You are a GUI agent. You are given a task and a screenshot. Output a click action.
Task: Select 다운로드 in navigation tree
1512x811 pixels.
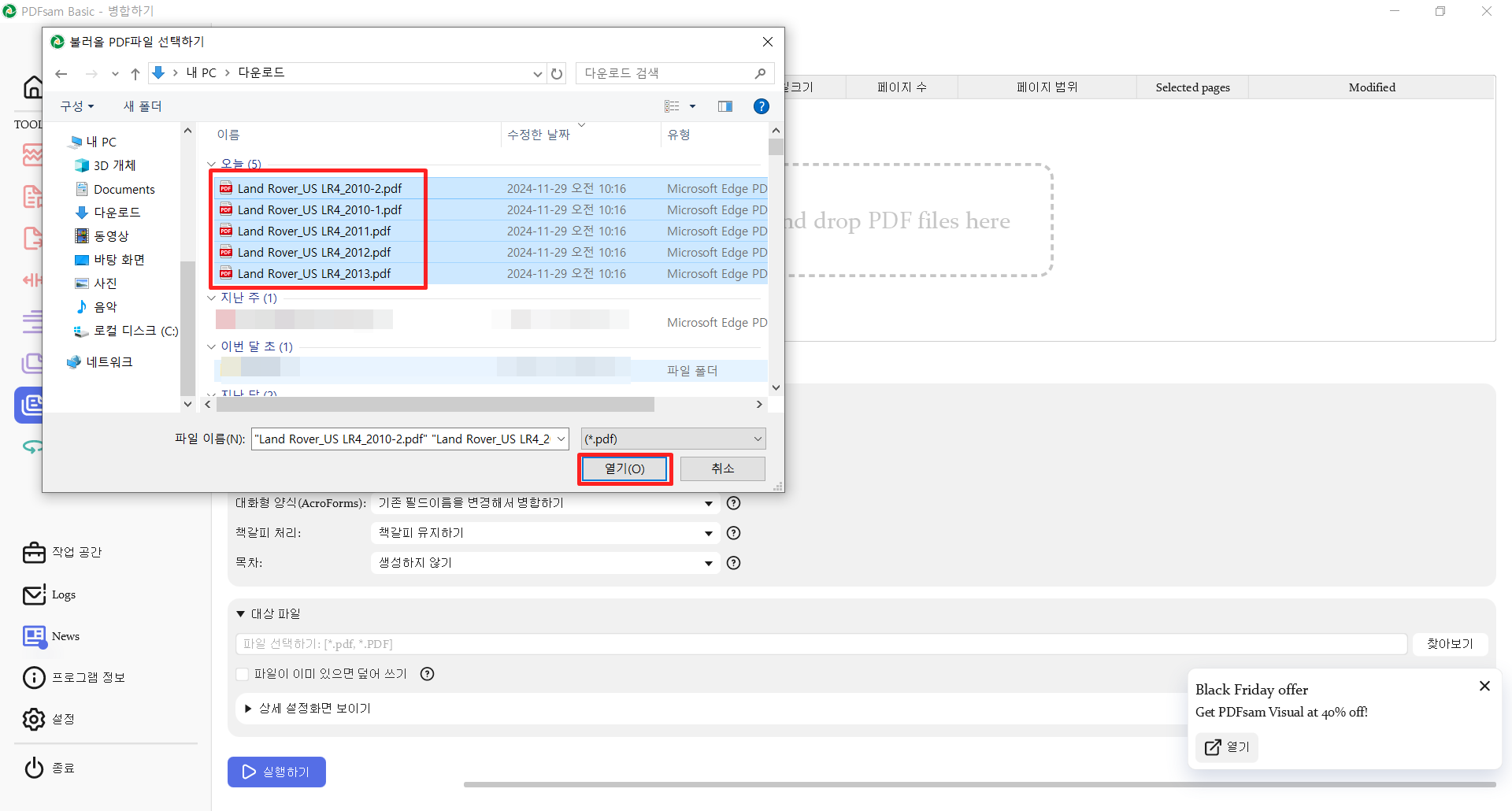point(108,213)
